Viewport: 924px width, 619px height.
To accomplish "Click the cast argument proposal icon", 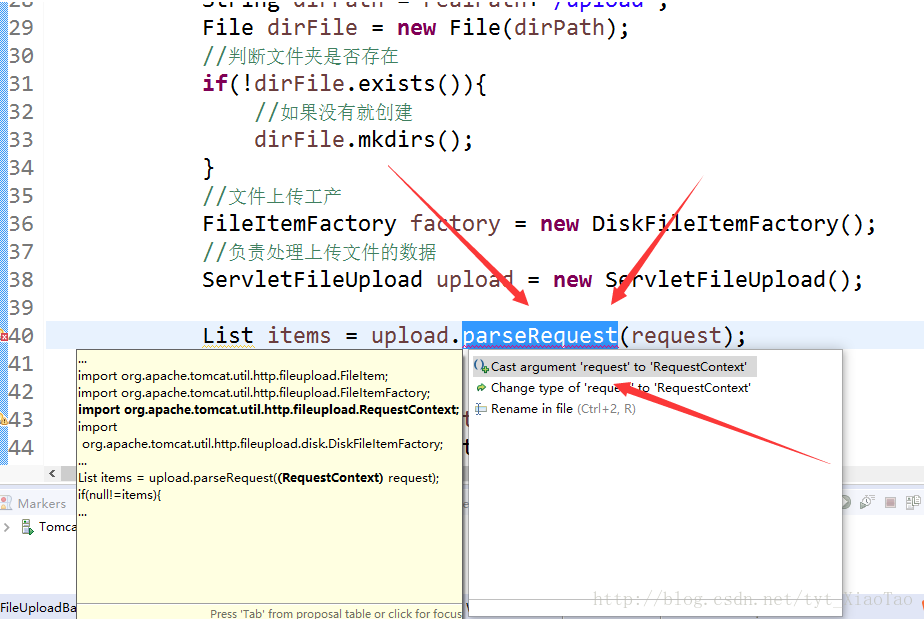I will (481, 367).
